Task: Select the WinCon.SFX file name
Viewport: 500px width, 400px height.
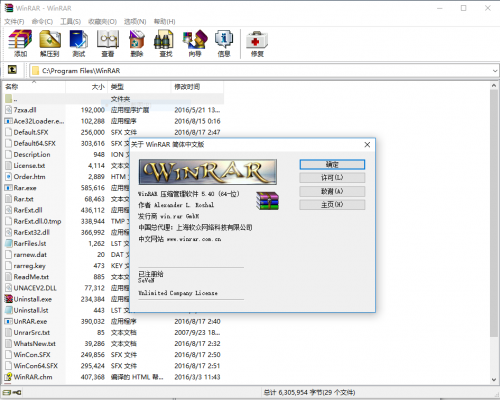Action: [32, 355]
